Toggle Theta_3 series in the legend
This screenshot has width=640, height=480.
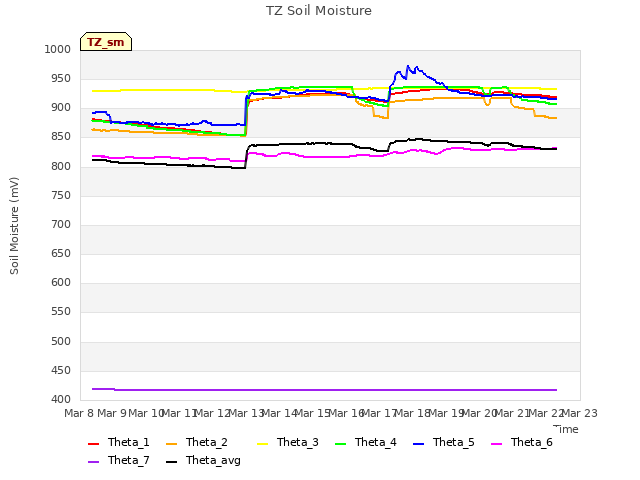(x=288, y=442)
